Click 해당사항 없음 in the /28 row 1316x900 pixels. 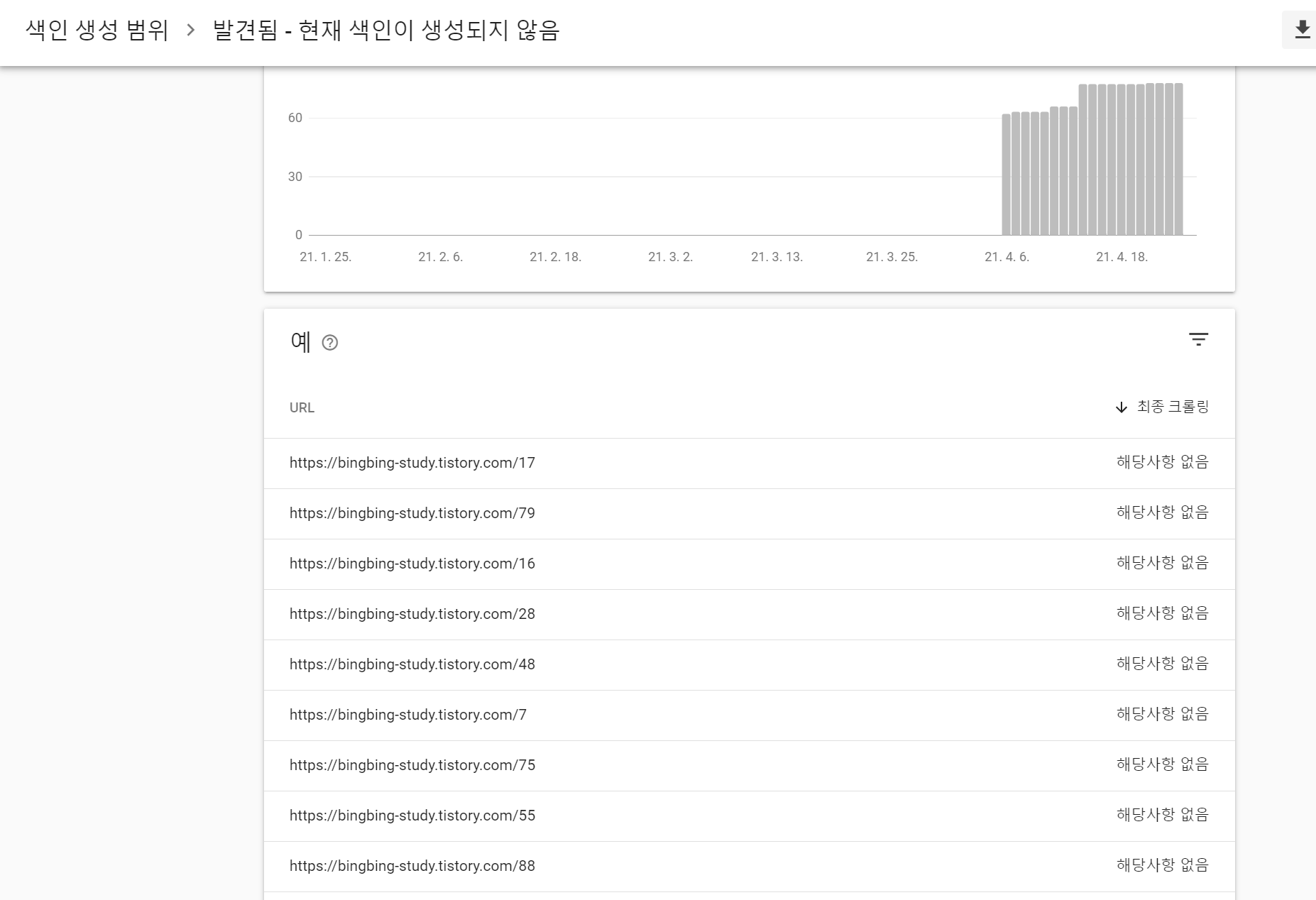pos(1163,613)
